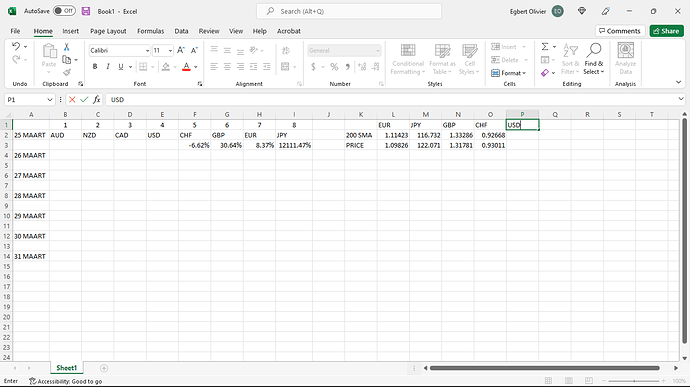The width and height of the screenshot is (690, 387).
Task: Click Egbert Olivier account button
Action: [x=537, y=11]
